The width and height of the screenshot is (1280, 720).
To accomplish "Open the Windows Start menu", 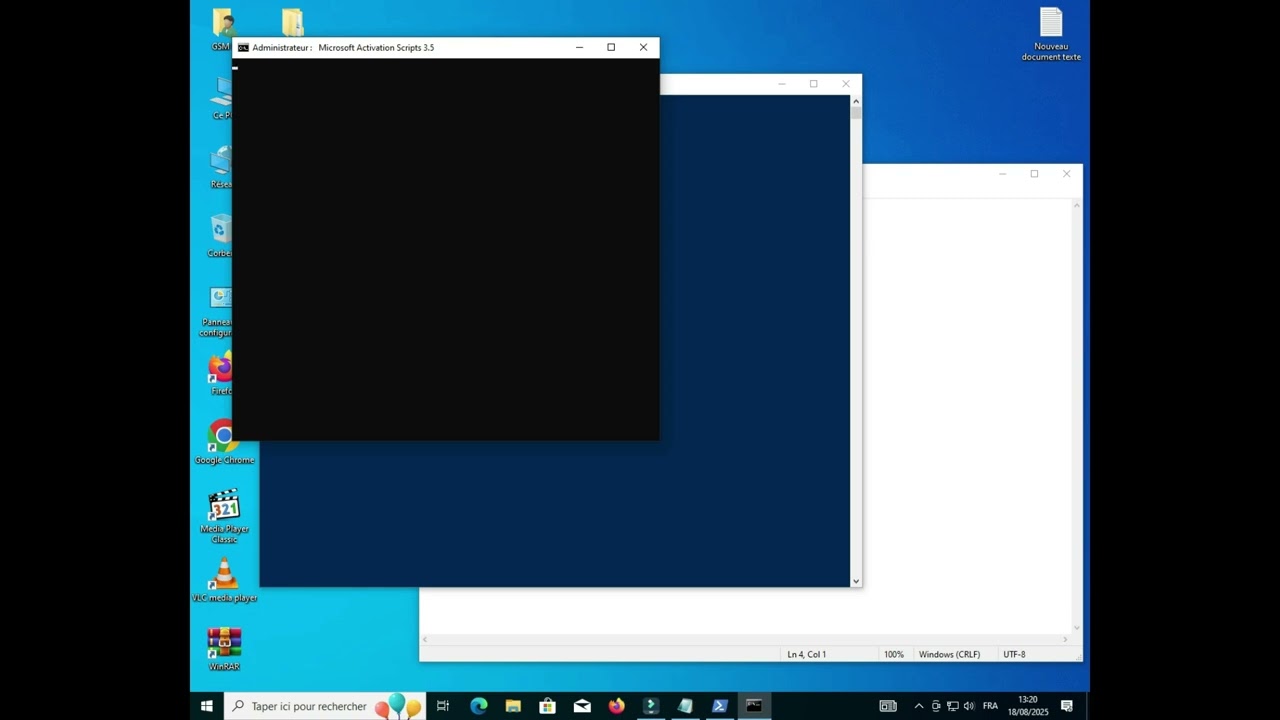I will (x=206, y=706).
